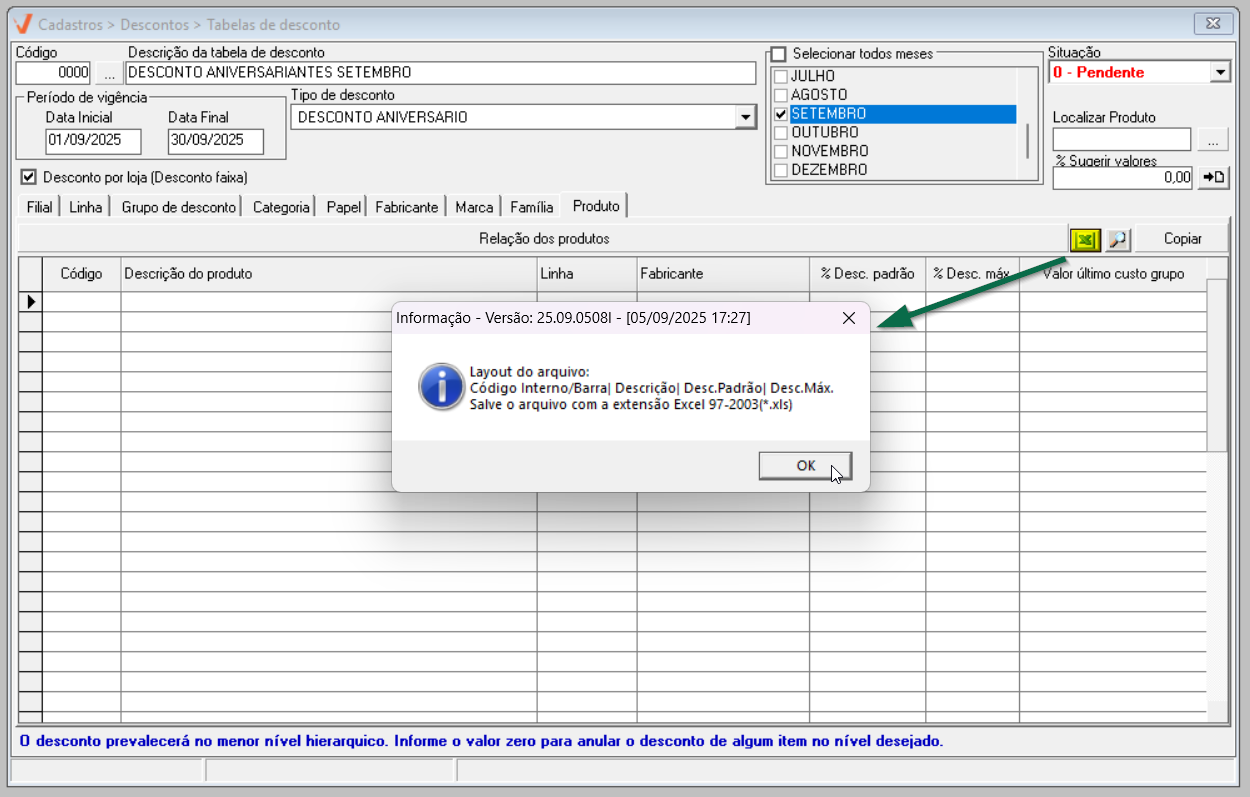
Task: Click the magnifier search icon button
Action: click(1117, 239)
